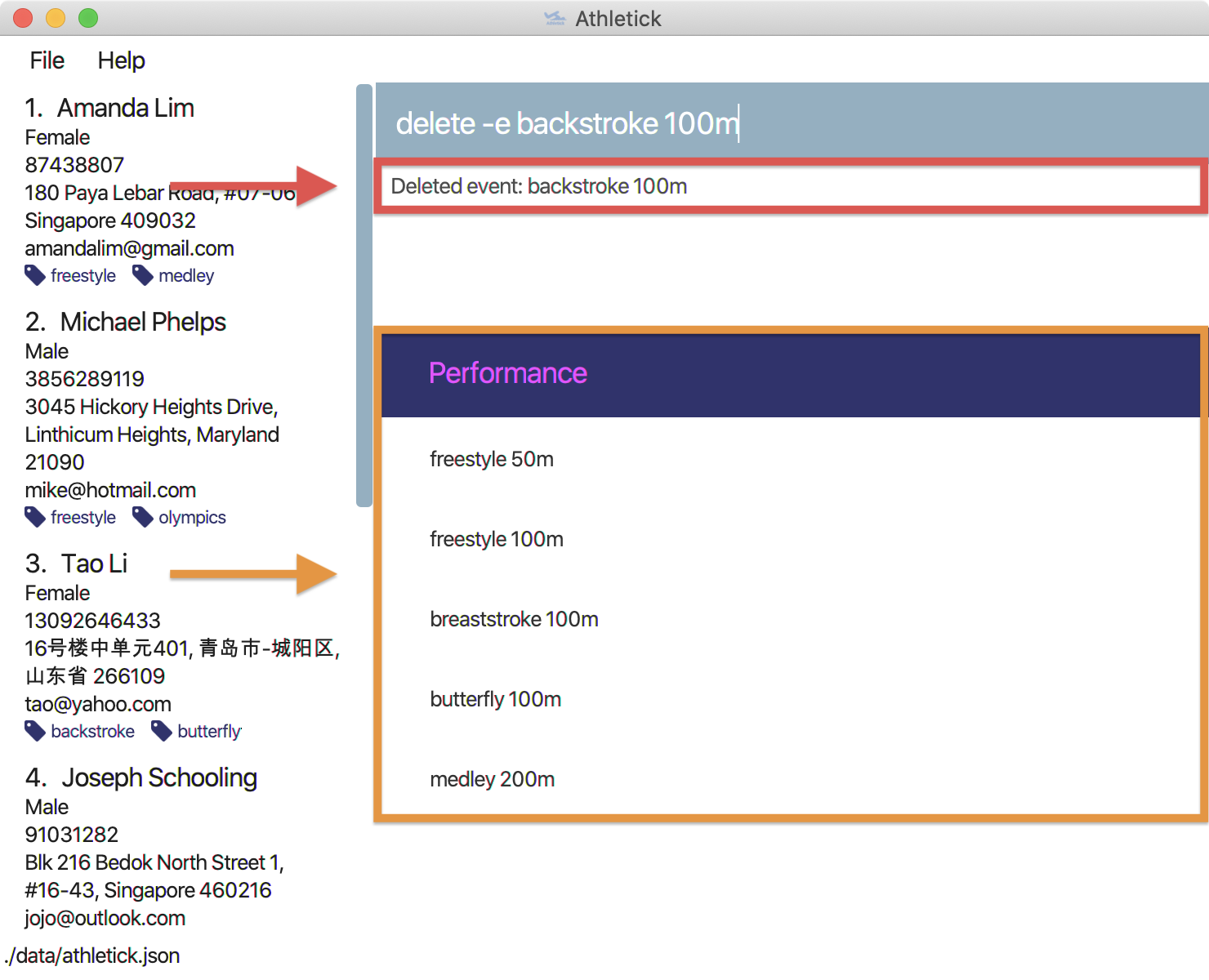The width and height of the screenshot is (1209, 980).
Task: Click email tao@yahoo.com
Action: (x=98, y=704)
